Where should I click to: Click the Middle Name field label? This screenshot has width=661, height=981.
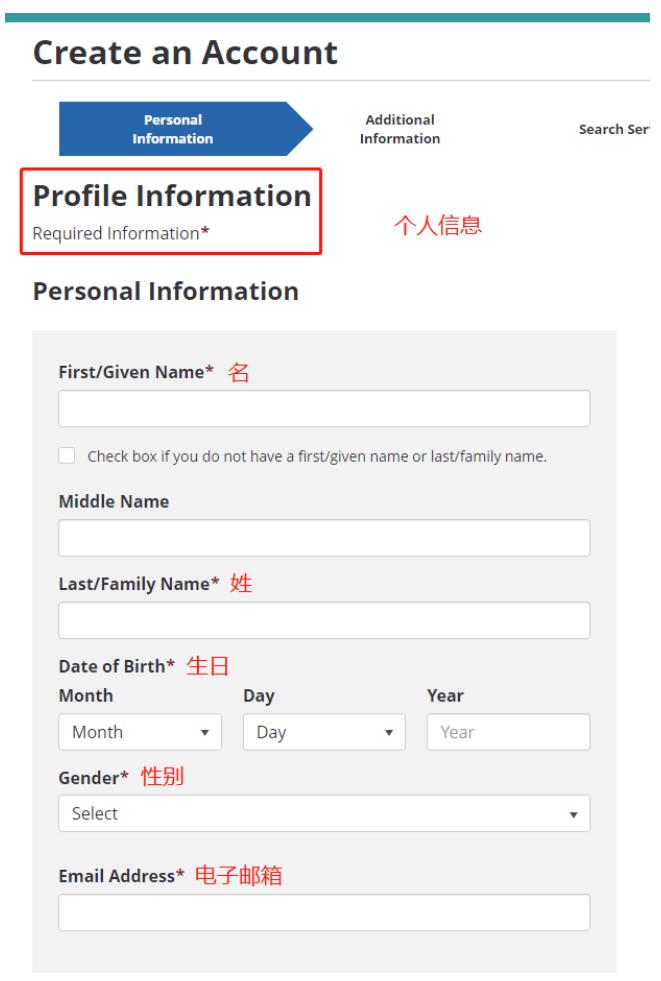[x=113, y=502]
